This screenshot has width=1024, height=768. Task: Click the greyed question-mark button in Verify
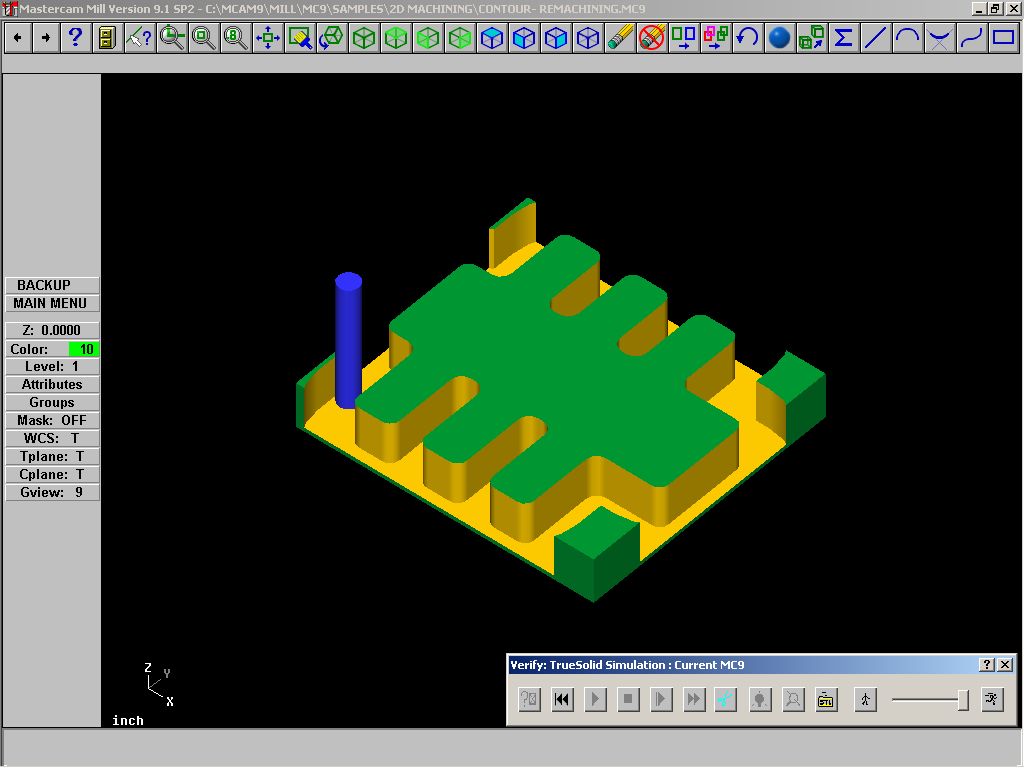click(x=529, y=700)
